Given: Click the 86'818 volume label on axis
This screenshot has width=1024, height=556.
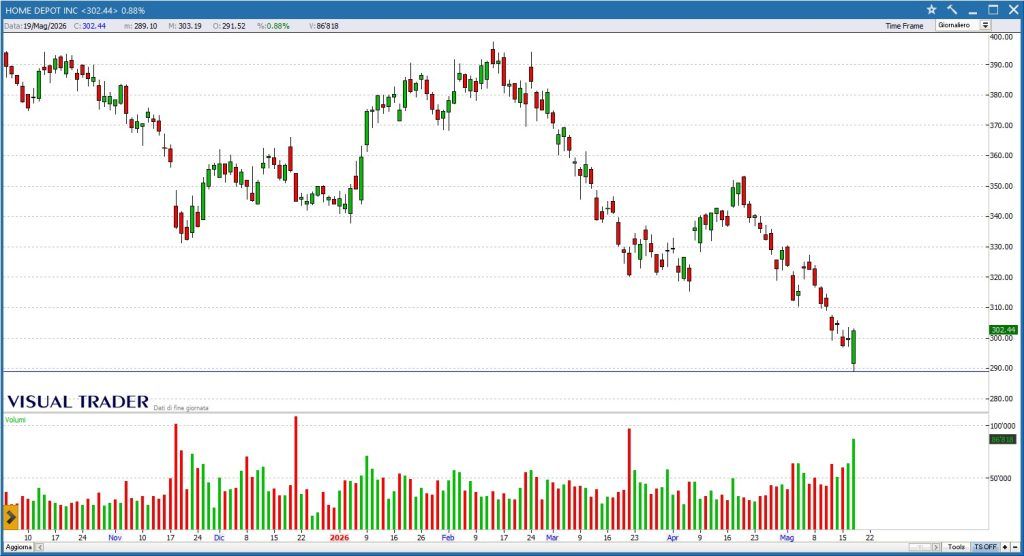Looking at the screenshot, I should coord(1002,440).
